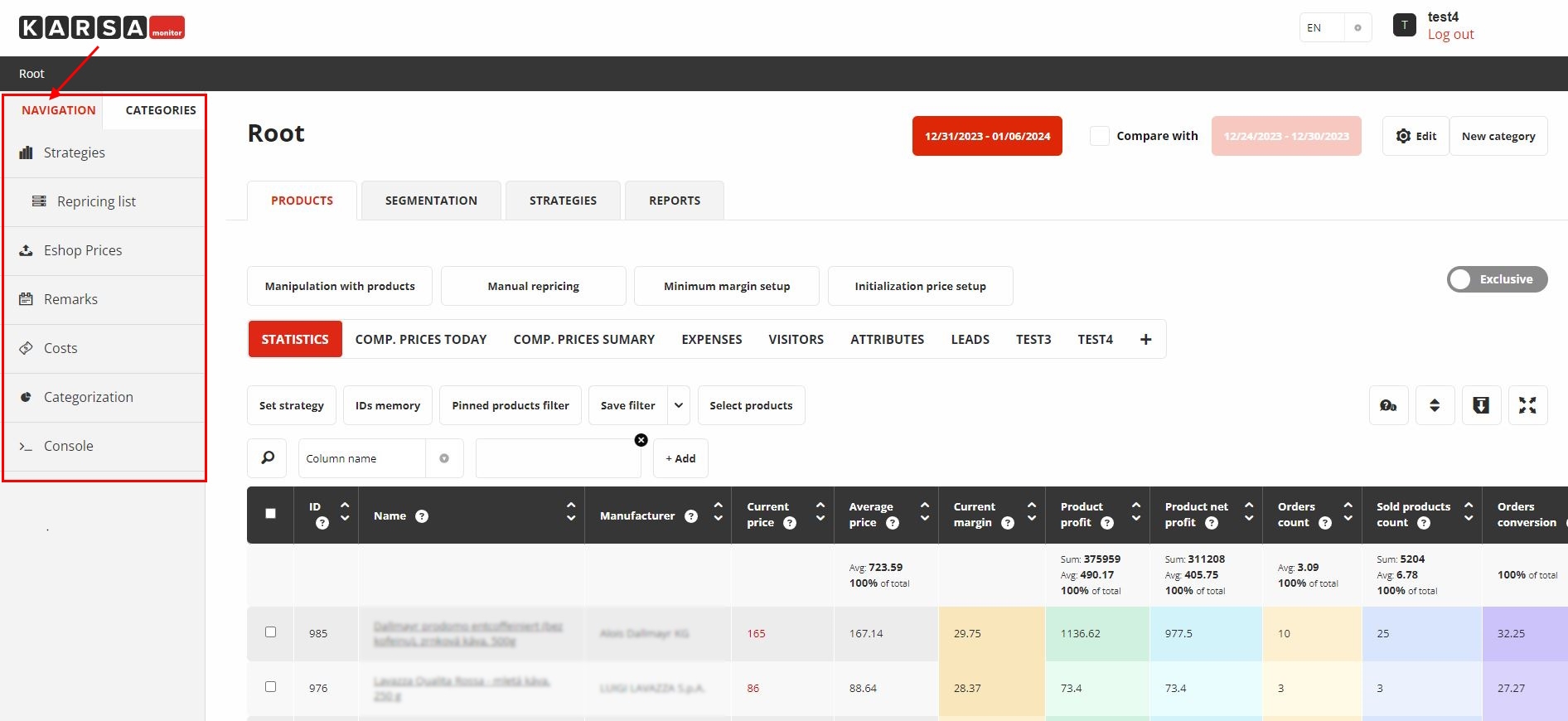Toggle the Exclusive switch
The height and width of the screenshot is (721, 1568).
pos(1496,279)
